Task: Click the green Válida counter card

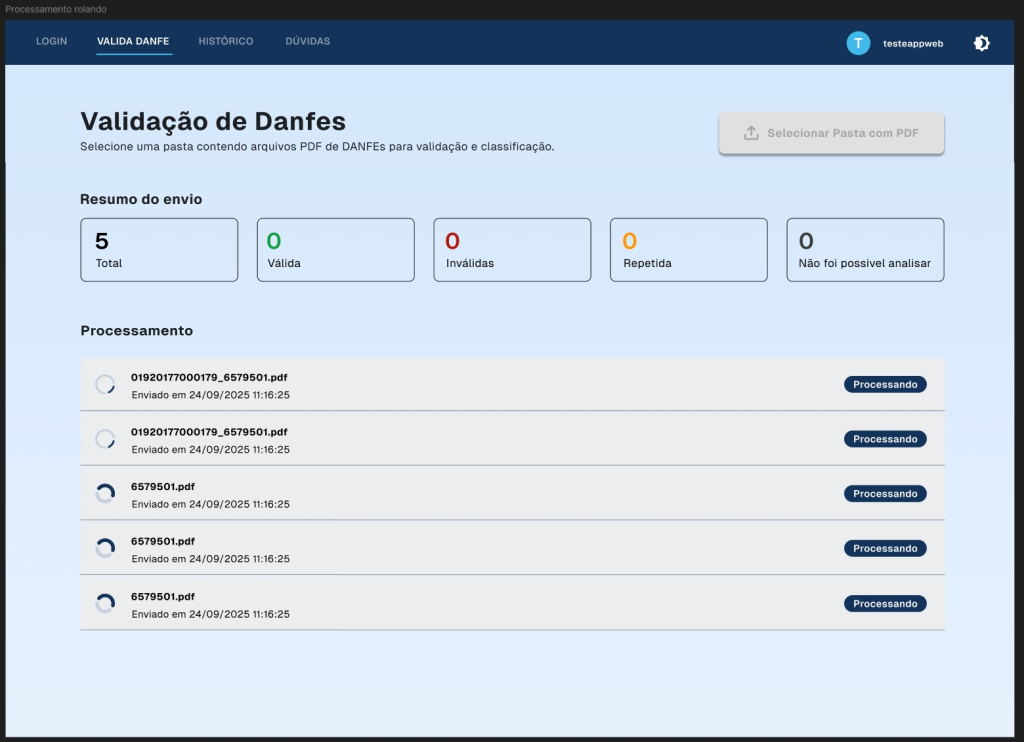Action: (x=335, y=249)
